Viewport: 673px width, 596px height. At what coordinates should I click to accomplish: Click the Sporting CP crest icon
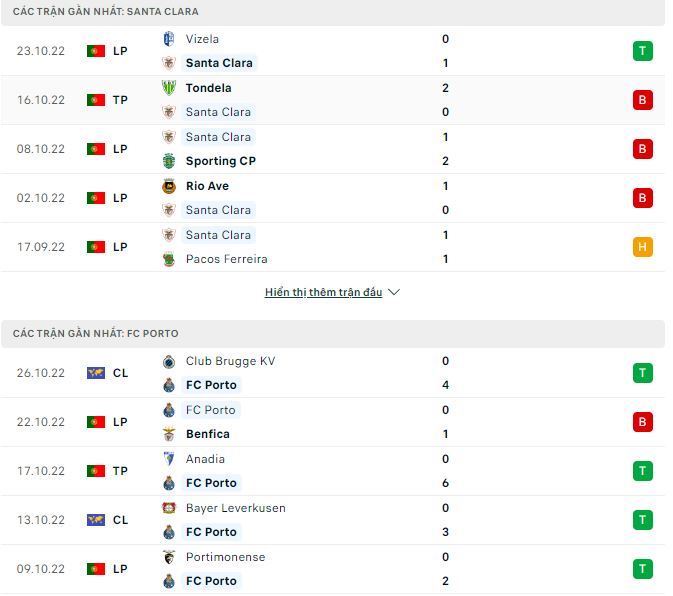[x=169, y=161]
